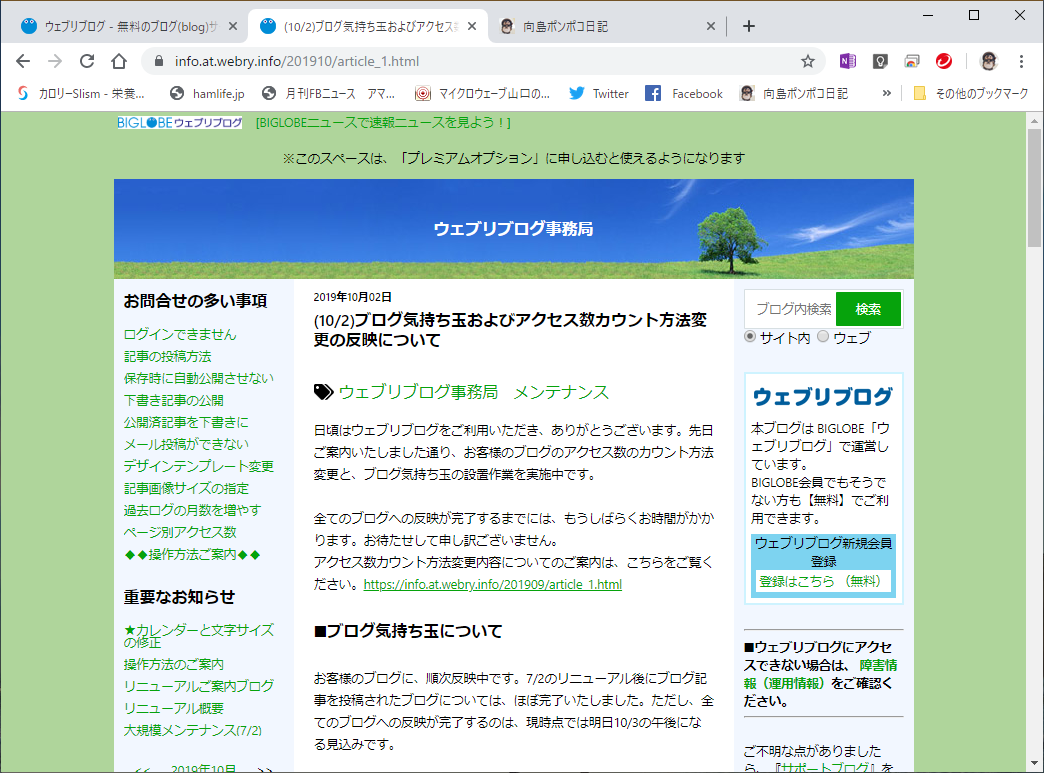Click the browser reload icon
This screenshot has width=1044, height=773.
pos(87,61)
